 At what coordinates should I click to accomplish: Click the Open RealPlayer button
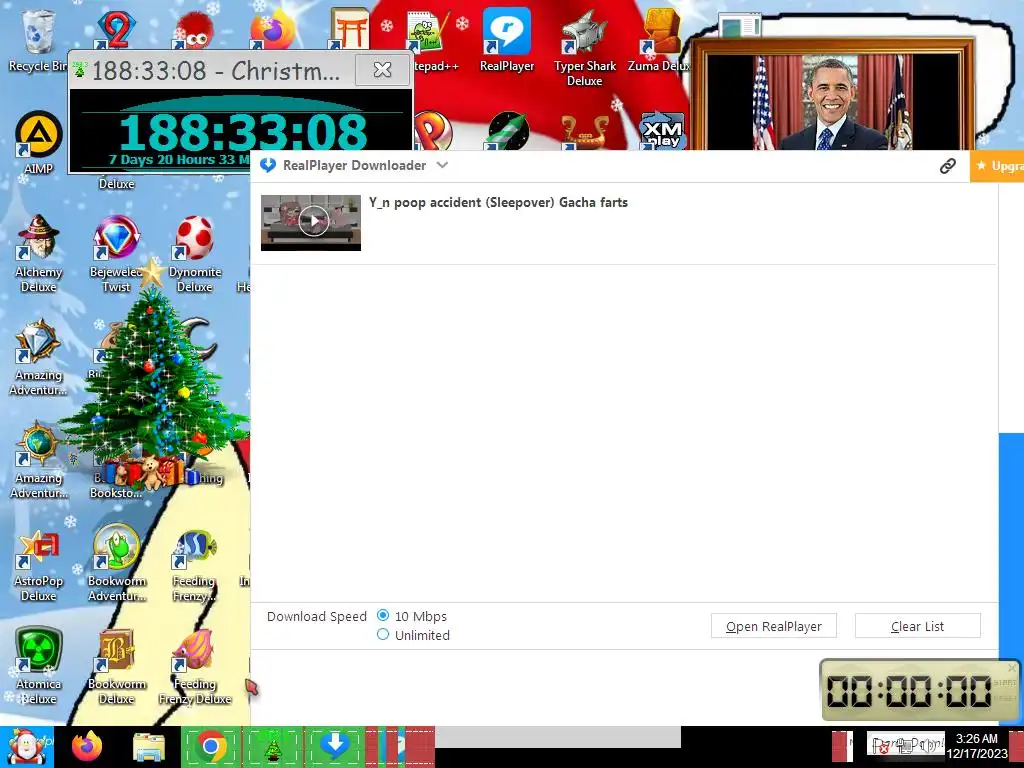(773, 626)
